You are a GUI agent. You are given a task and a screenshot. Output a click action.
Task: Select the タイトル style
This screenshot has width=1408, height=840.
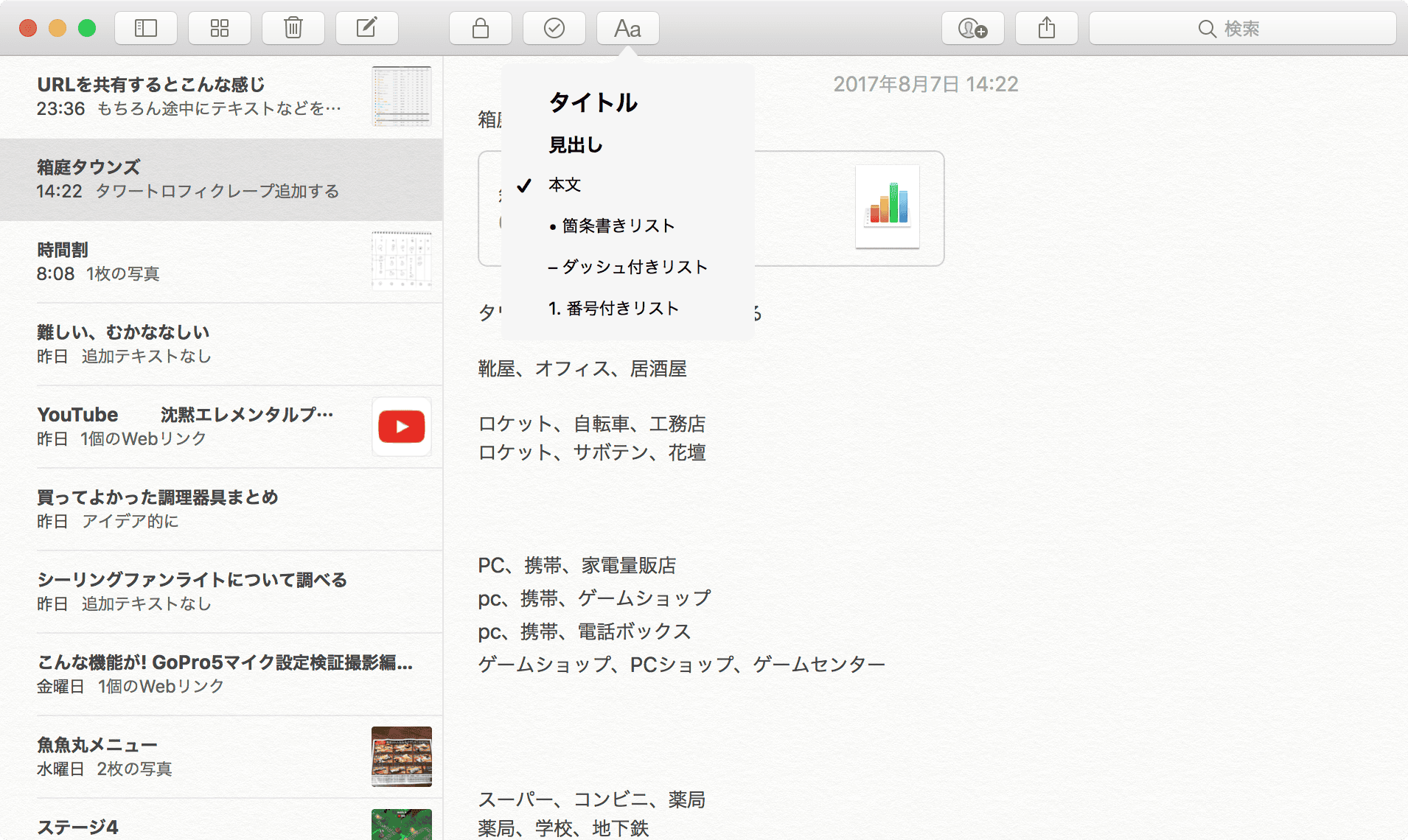click(593, 102)
